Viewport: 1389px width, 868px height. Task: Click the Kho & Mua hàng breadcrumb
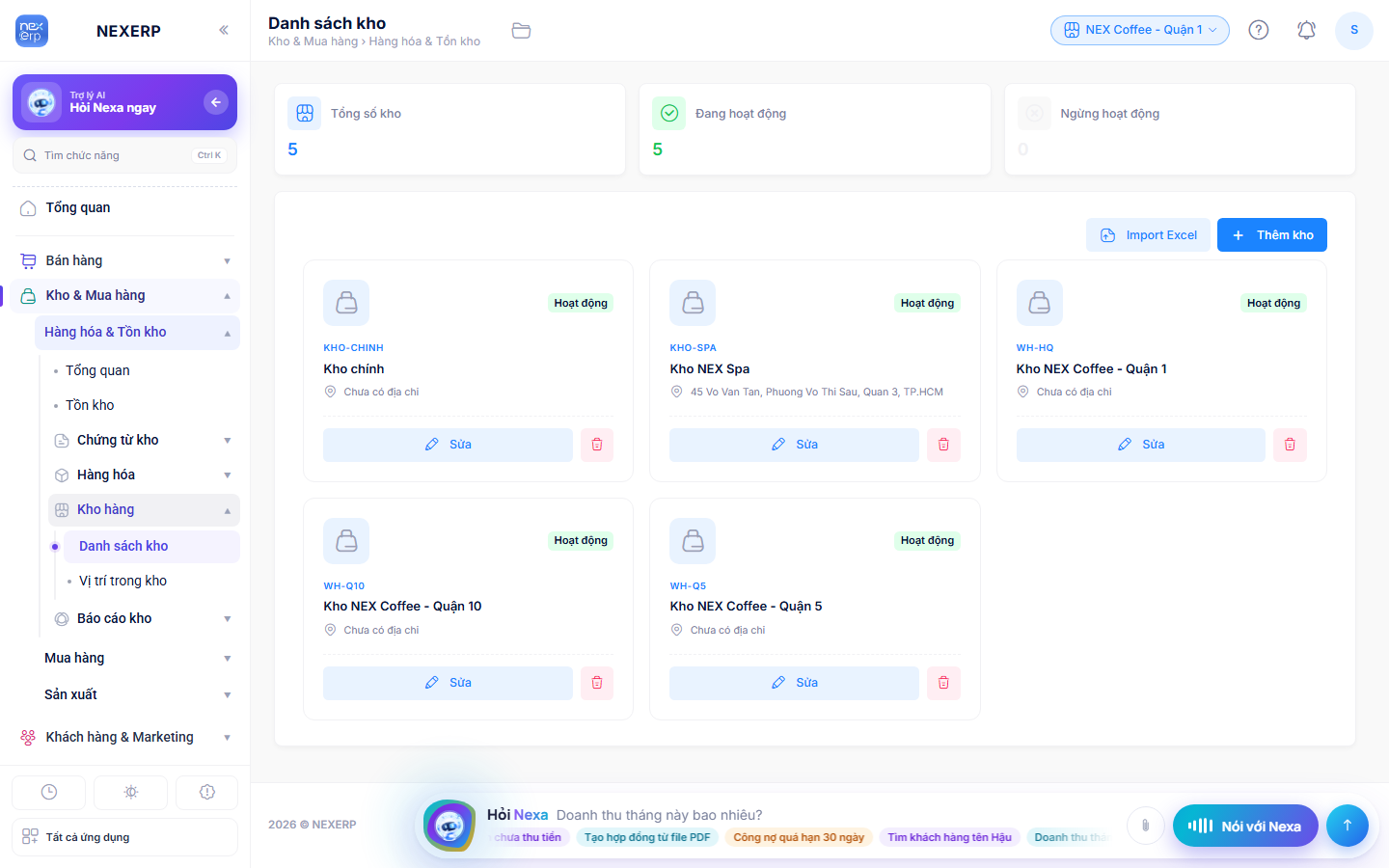(313, 41)
